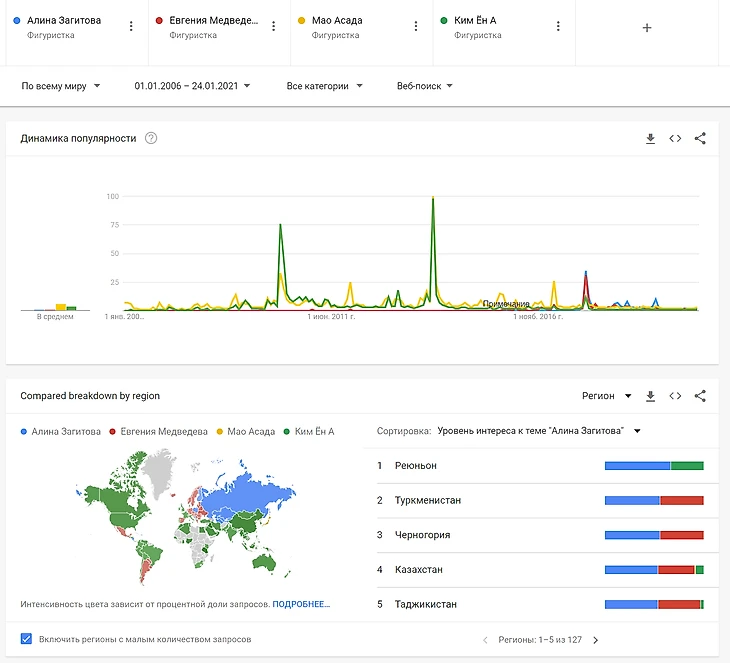Image resolution: width=730 pixels, height=663 pixels.
Task: Open the 'Веб-поиск' search type dropdown
Action: pos(425,86)
